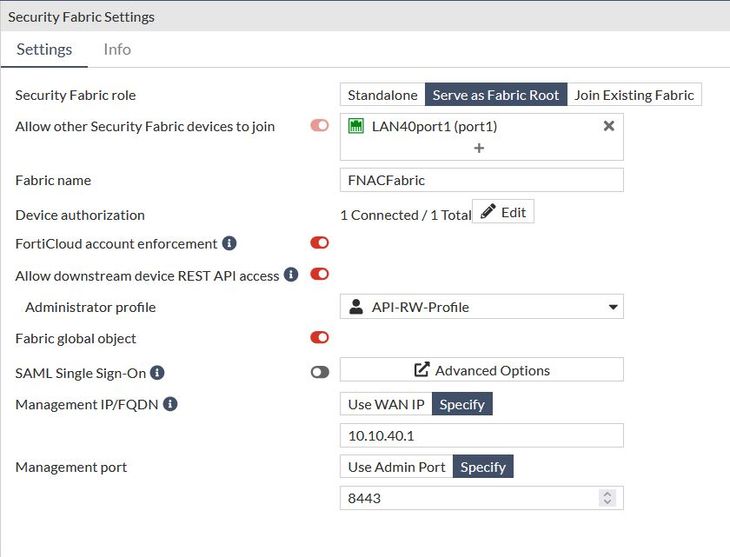Toggle Fabric global object switch
The image size is (730, 557).
[319, 338]
